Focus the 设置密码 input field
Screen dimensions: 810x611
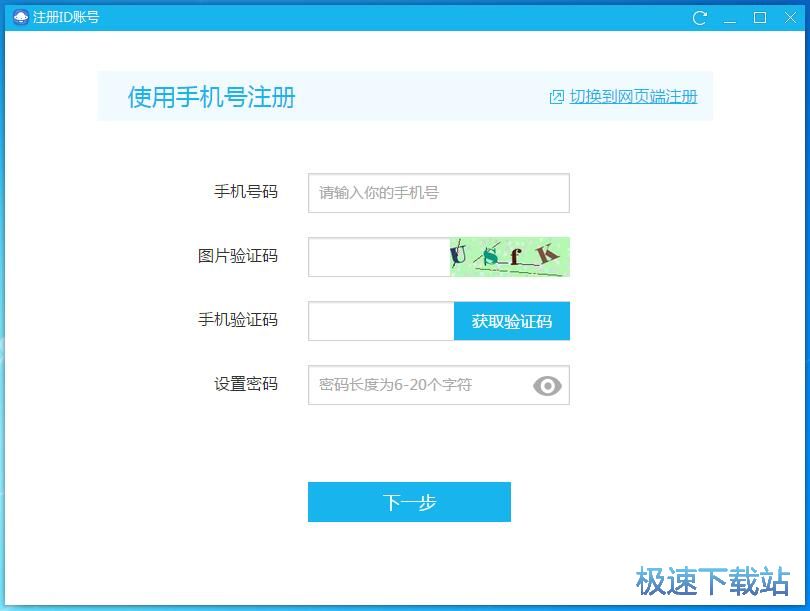coord(439,385)
